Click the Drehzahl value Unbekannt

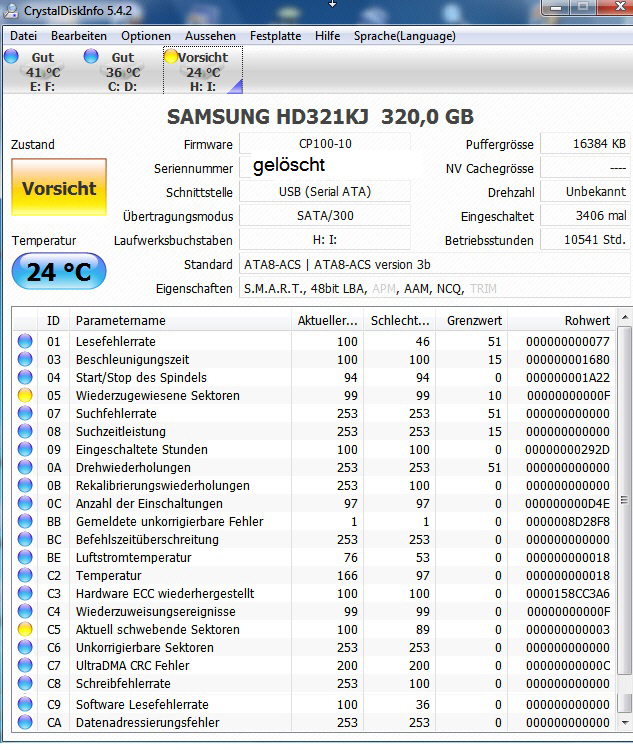[586, 191]
